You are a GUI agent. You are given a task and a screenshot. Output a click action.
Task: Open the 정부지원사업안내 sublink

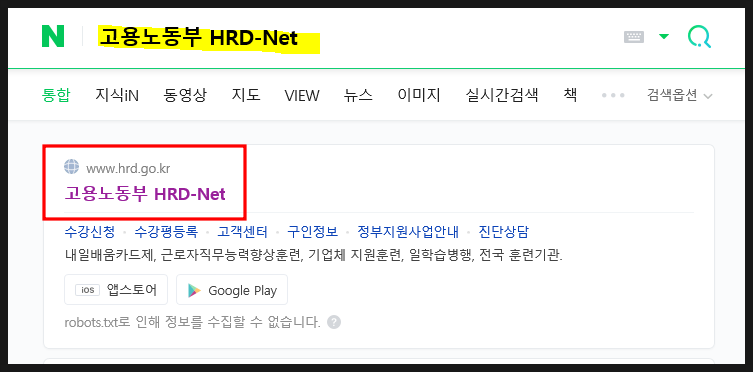point(408,232)
